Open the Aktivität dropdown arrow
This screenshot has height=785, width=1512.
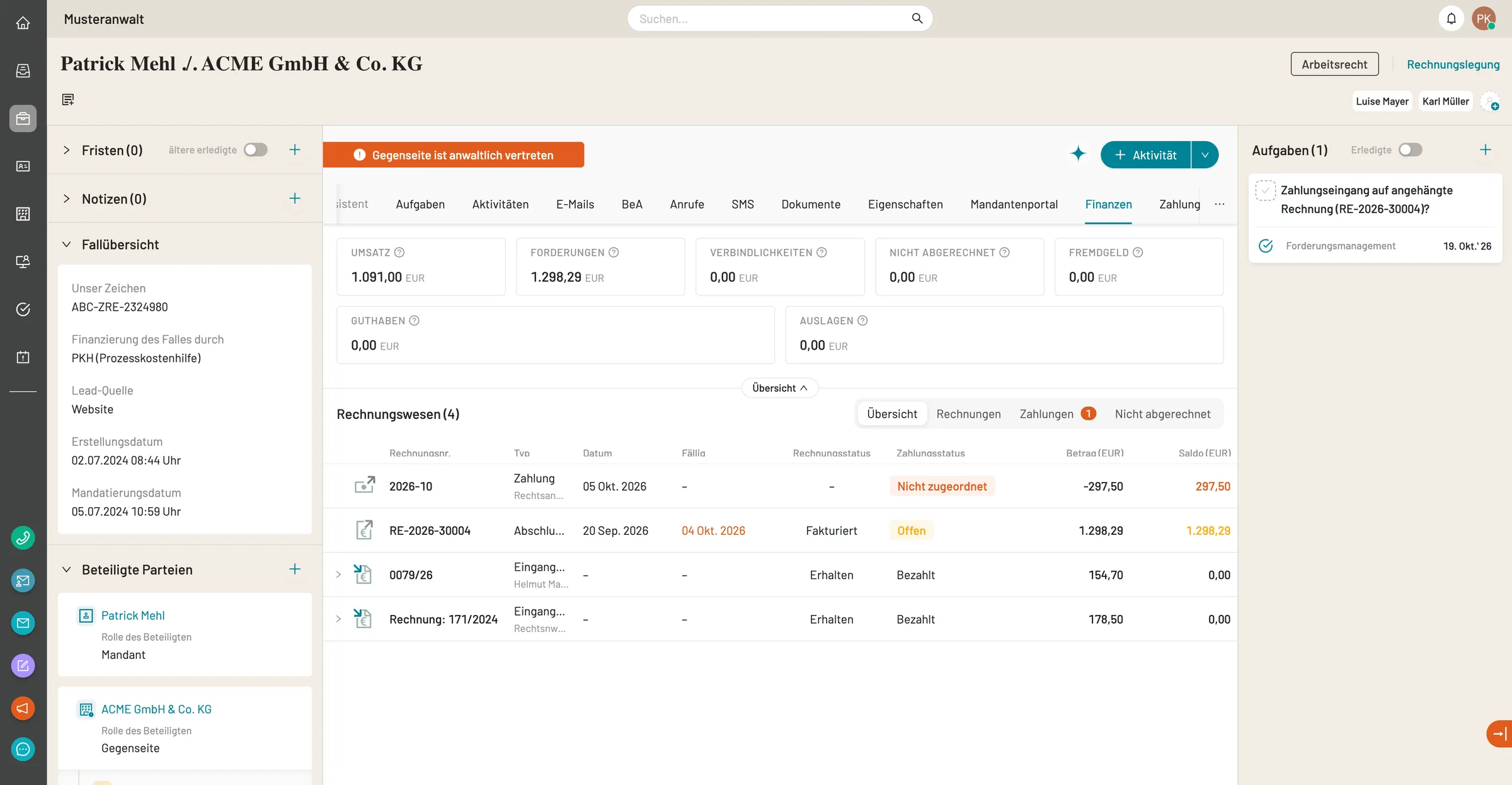point(1205,155)
